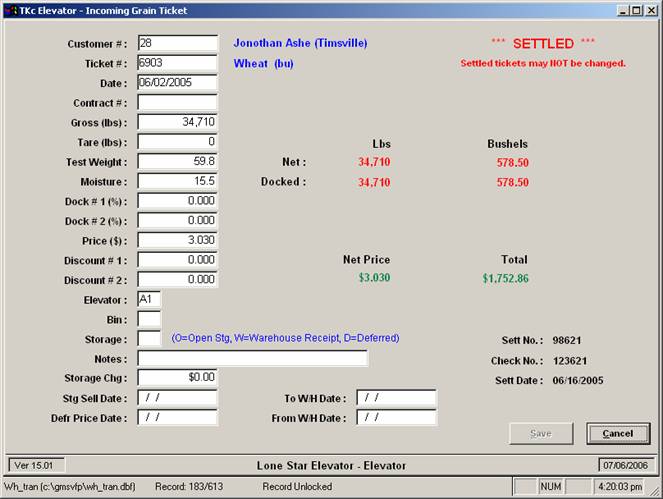The height and width of the screenshot is (499, 663).
Task: Click the Date field showing 06/02/2005
Action: click(x=177, y=82)
